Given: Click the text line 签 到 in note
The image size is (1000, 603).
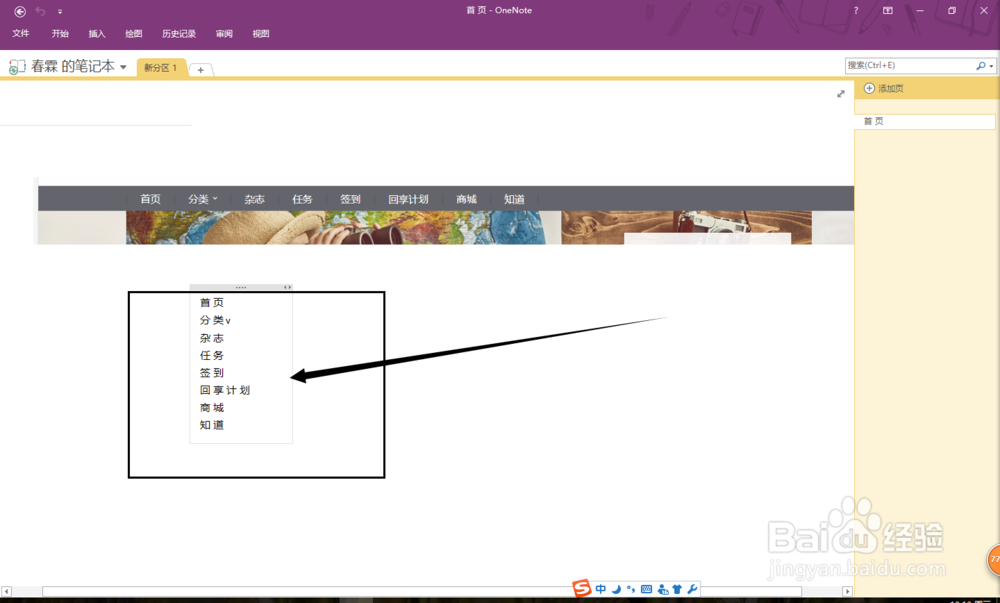Looking at the screenshot, I should (212, 373).
